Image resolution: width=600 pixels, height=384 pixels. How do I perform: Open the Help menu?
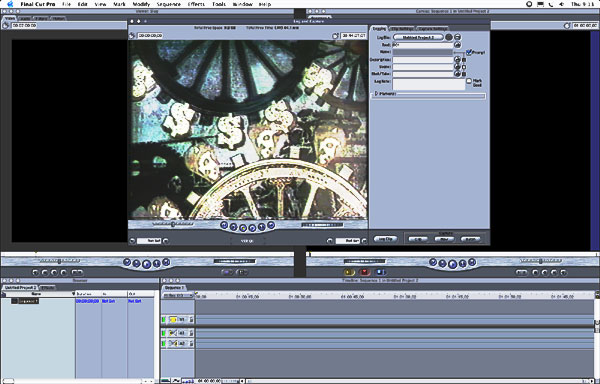(x=265, y=4)
